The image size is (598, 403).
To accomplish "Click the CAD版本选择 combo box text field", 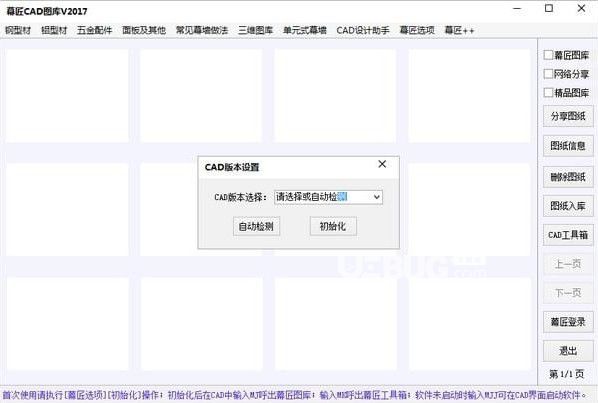I will click(323, 197).
